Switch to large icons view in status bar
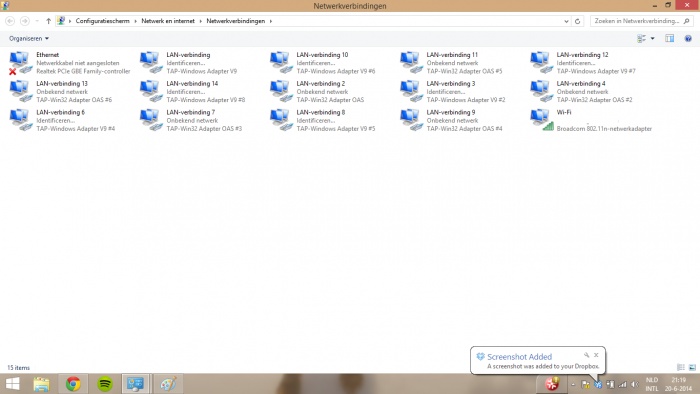The width and height of the screenshot is (700, 394). pos(692,367)
